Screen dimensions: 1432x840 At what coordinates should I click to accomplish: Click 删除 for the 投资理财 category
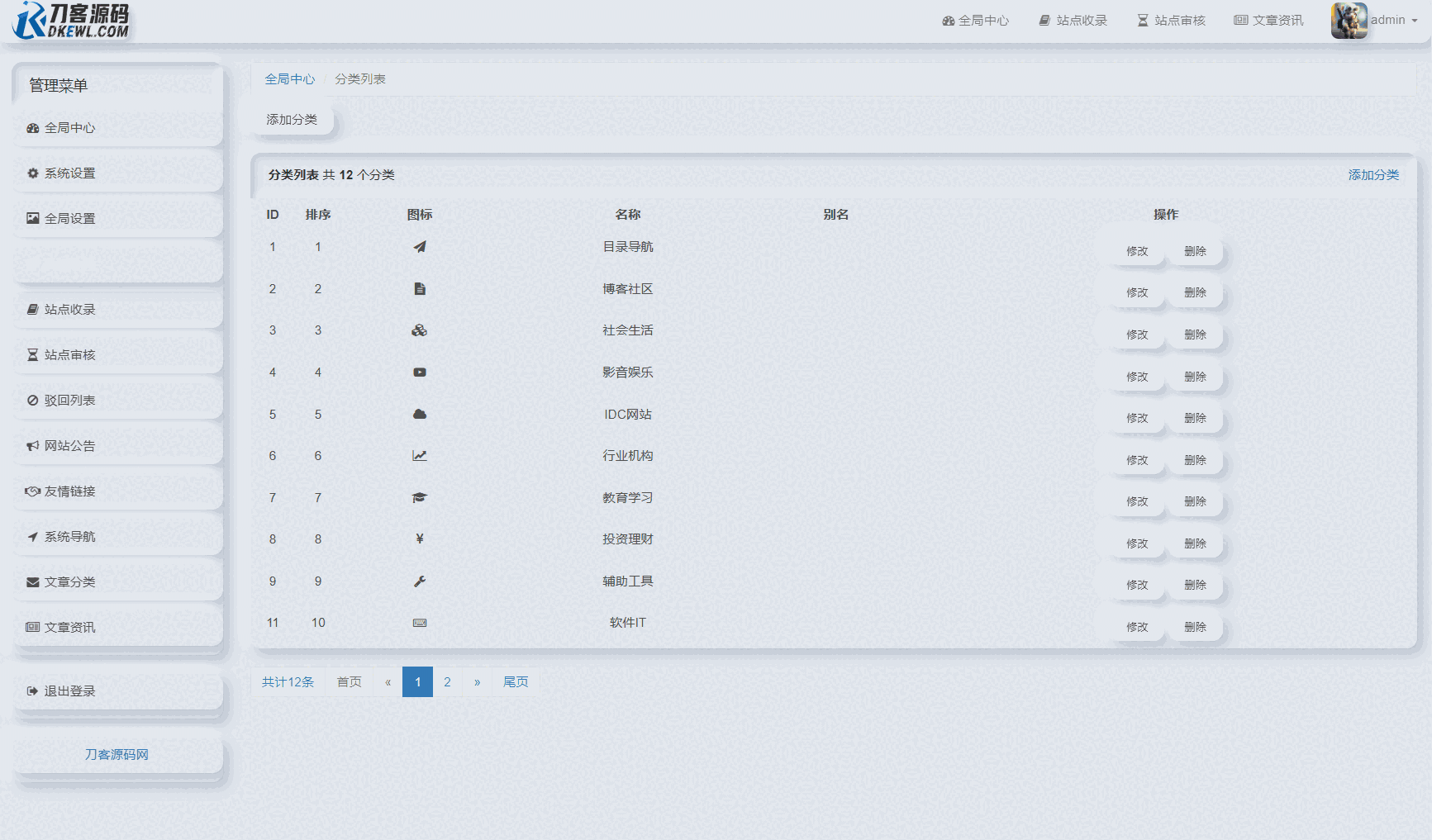pos(1195,543)
